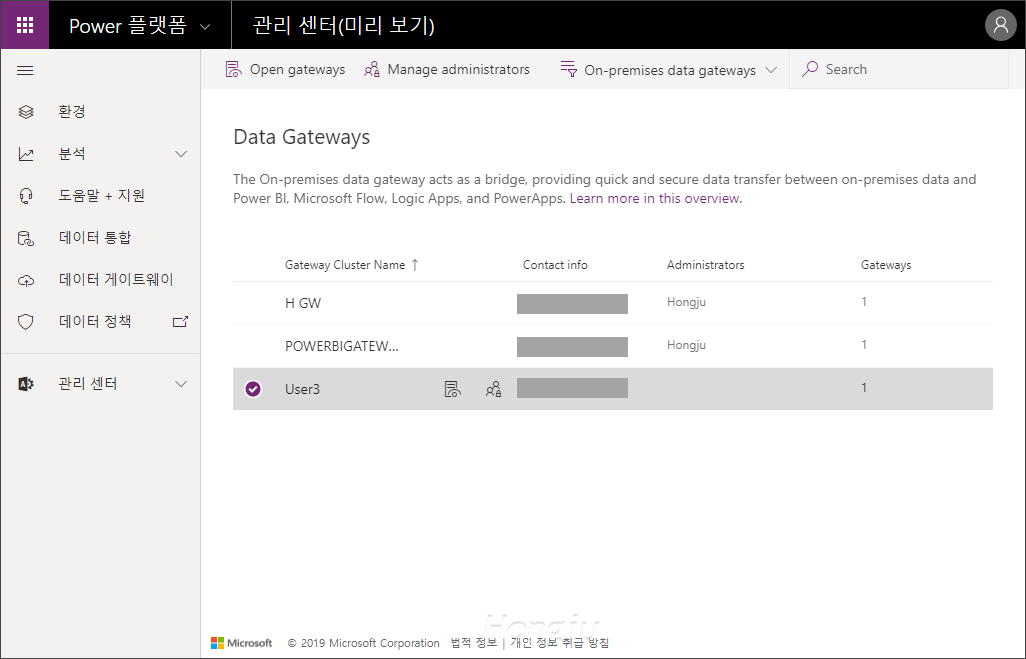Click the Open gateways toolbar button
Screen dimensions: 1026x659
click(285, 69)
